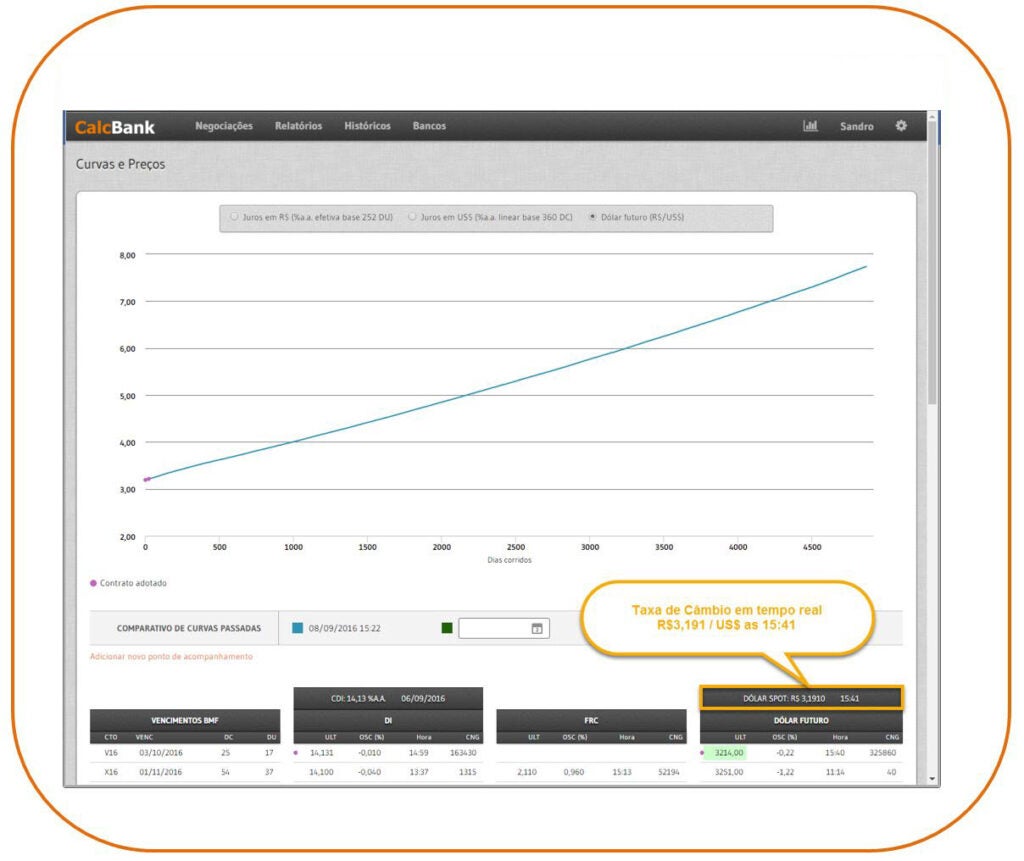Viewport: 1024px width, 861px height.
Task: Click the calendar icon in the date field
Action: click(x=537, y=629)
